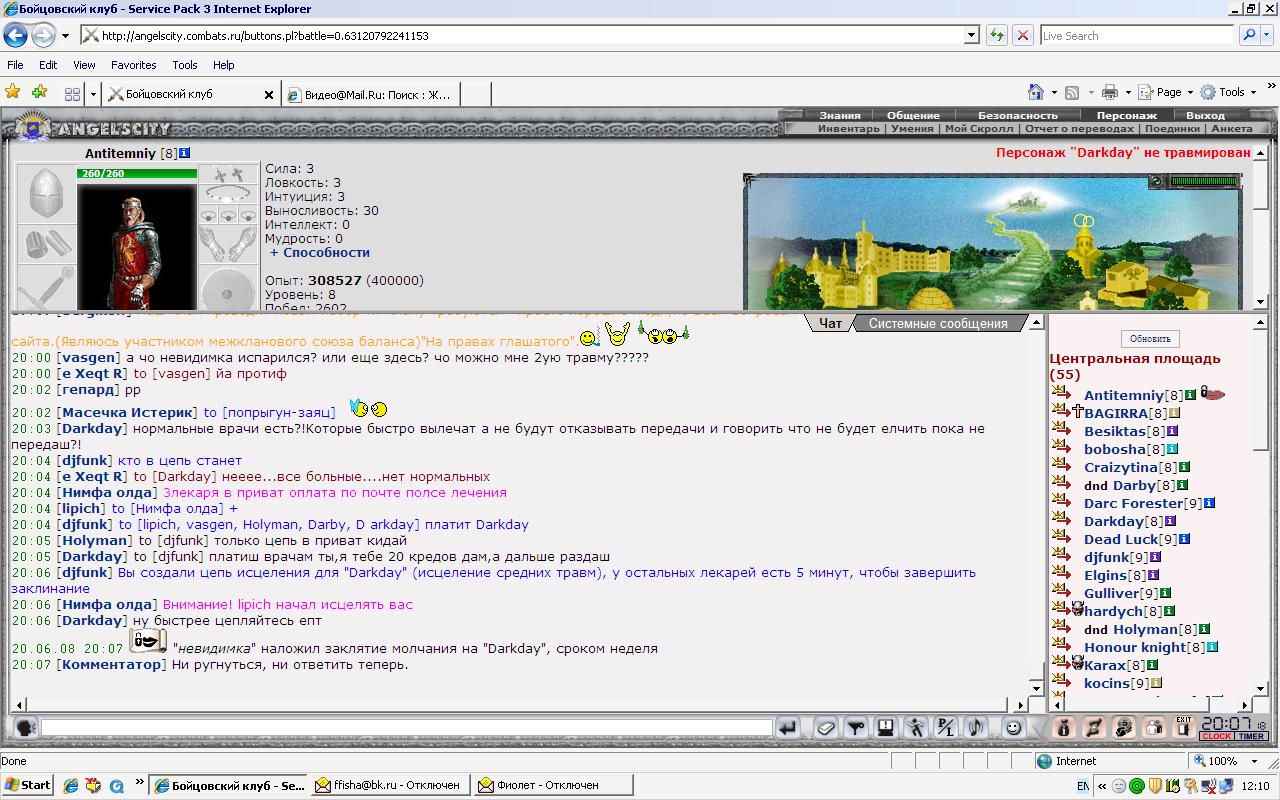Image resolution: width=1280 pixels, height=800 pixels.
Task: Click the browser Back button
Action: point(15,35)
